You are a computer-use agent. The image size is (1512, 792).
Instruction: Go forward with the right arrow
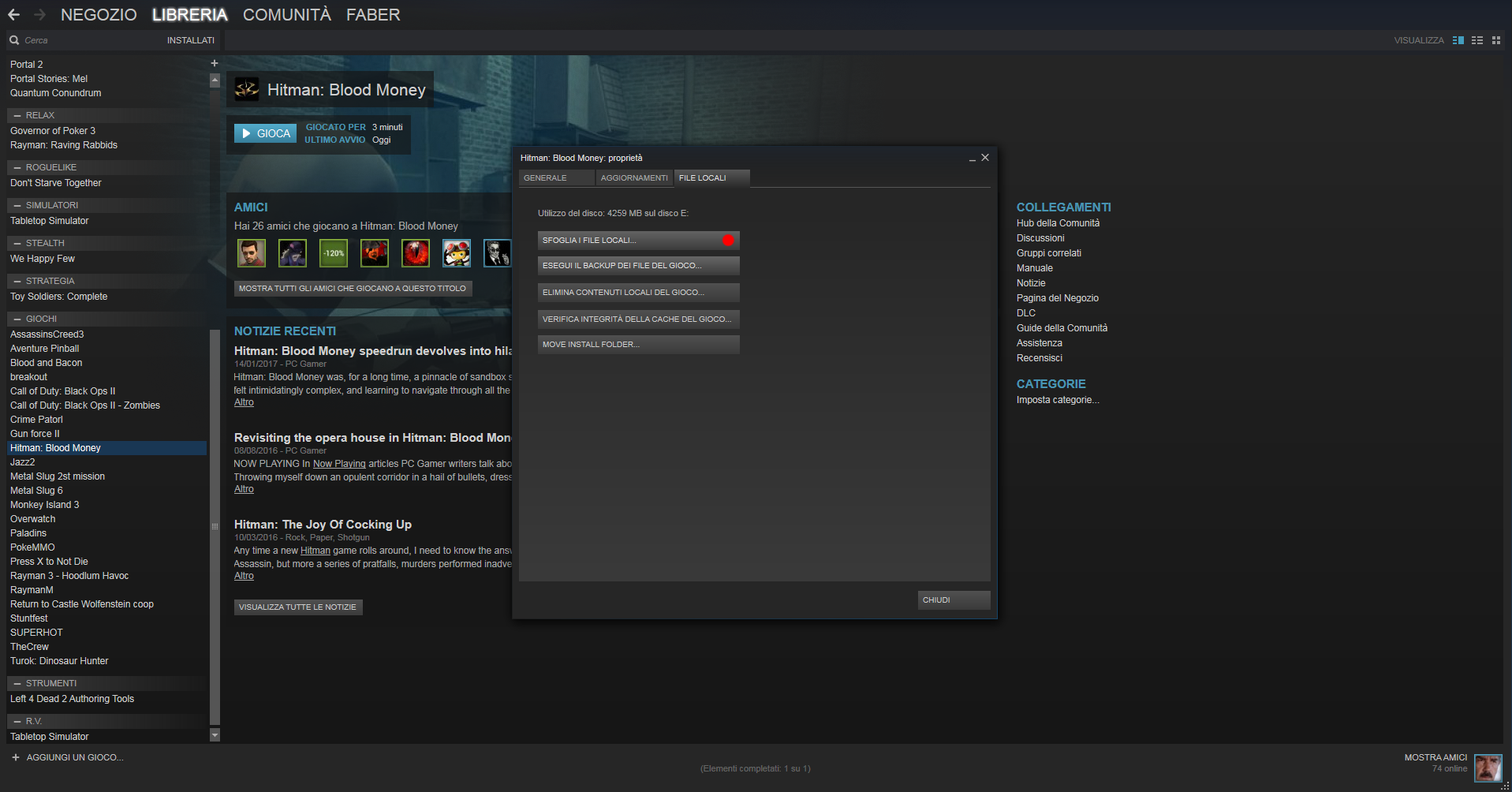click(x=40, y=14)
